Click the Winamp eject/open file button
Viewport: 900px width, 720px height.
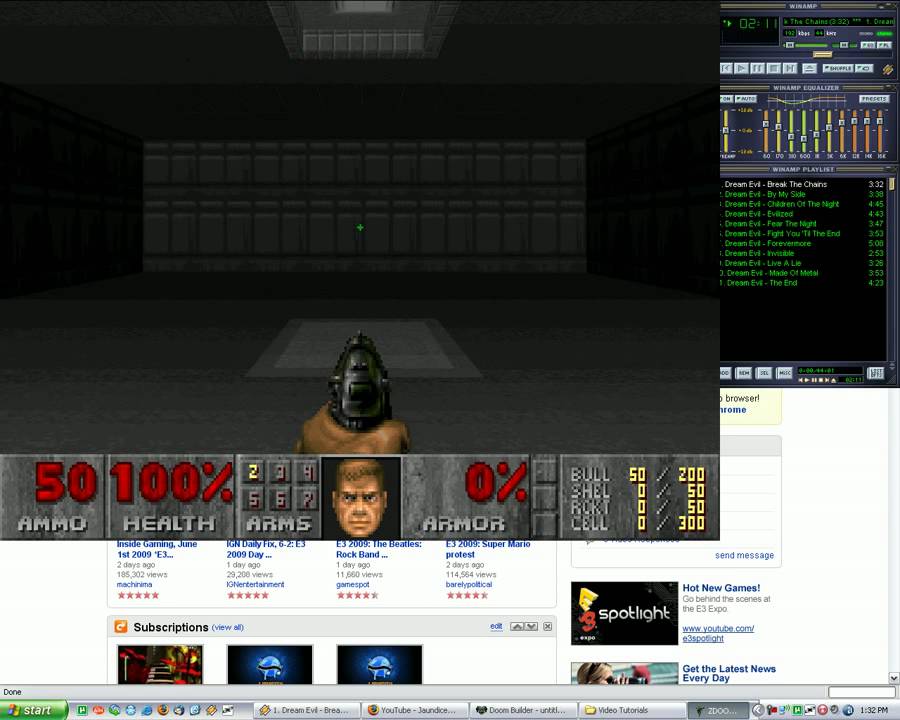(x=809, y=68)
